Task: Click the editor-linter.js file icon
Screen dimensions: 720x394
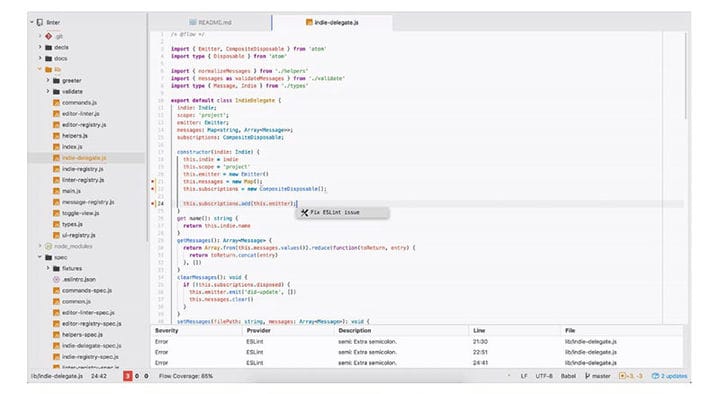Action: (56, 113)
